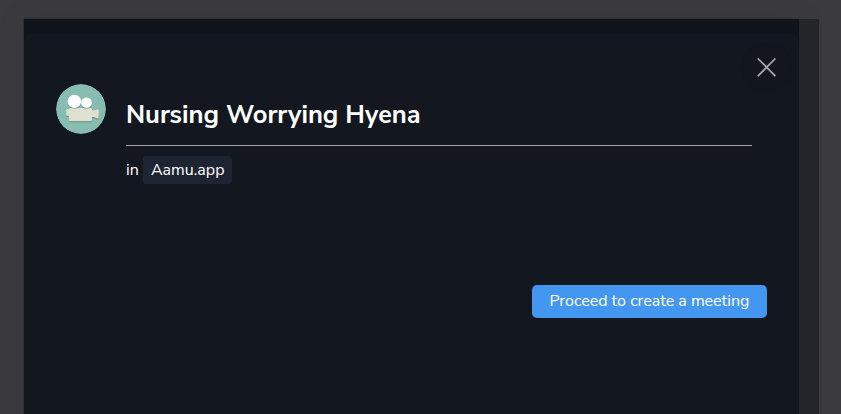Click the scrollbar strip right of the dialog
Screen dimensions: 841x414
pos(809,216)
